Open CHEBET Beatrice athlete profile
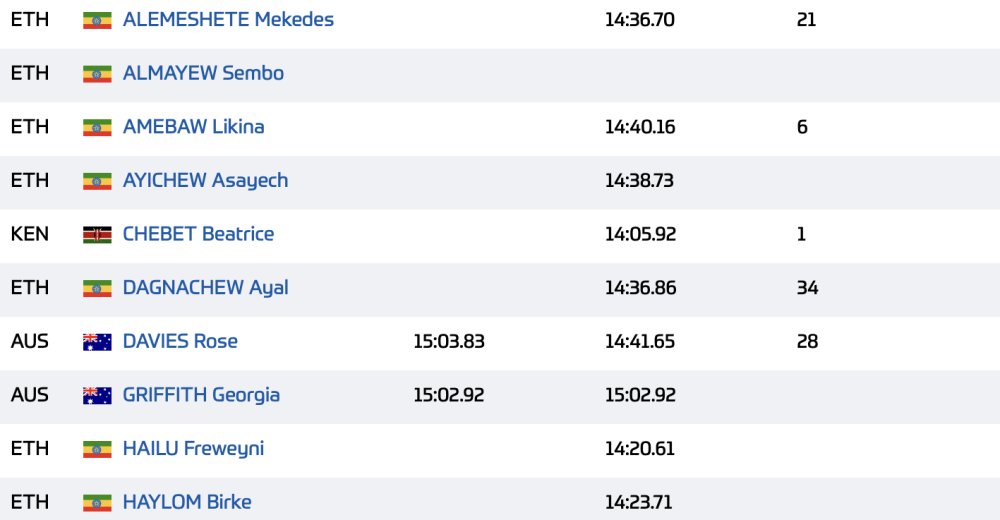This screenshot has height=520, width=1000. (198, 234)
